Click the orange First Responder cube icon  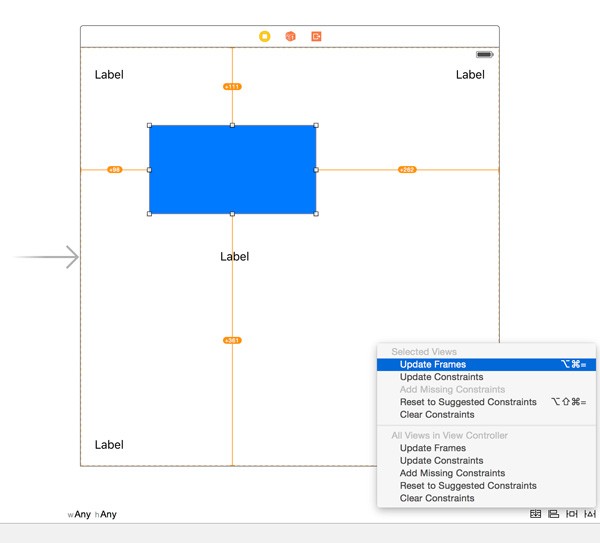tap(290, 36)
